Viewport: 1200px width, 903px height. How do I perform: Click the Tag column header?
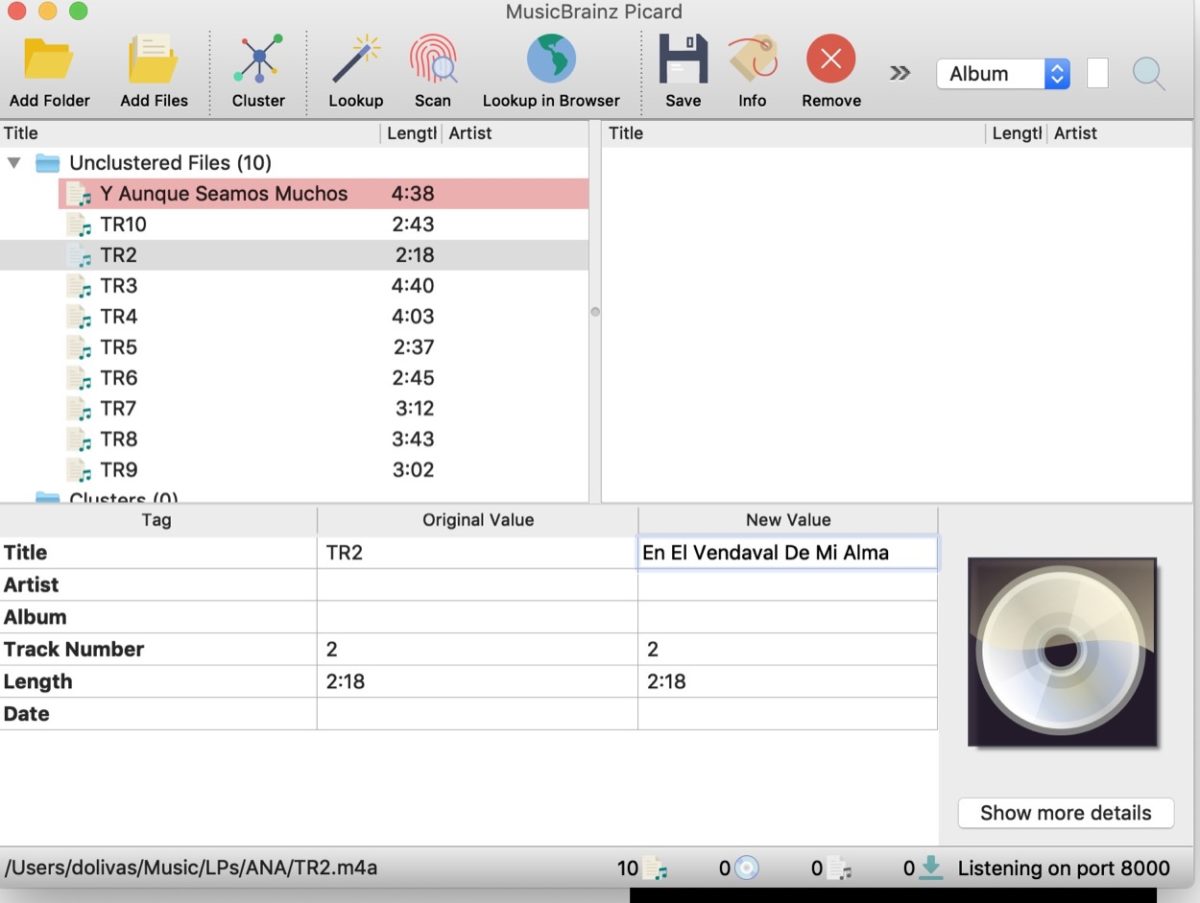pyautogui.click(x=158, y=520)
